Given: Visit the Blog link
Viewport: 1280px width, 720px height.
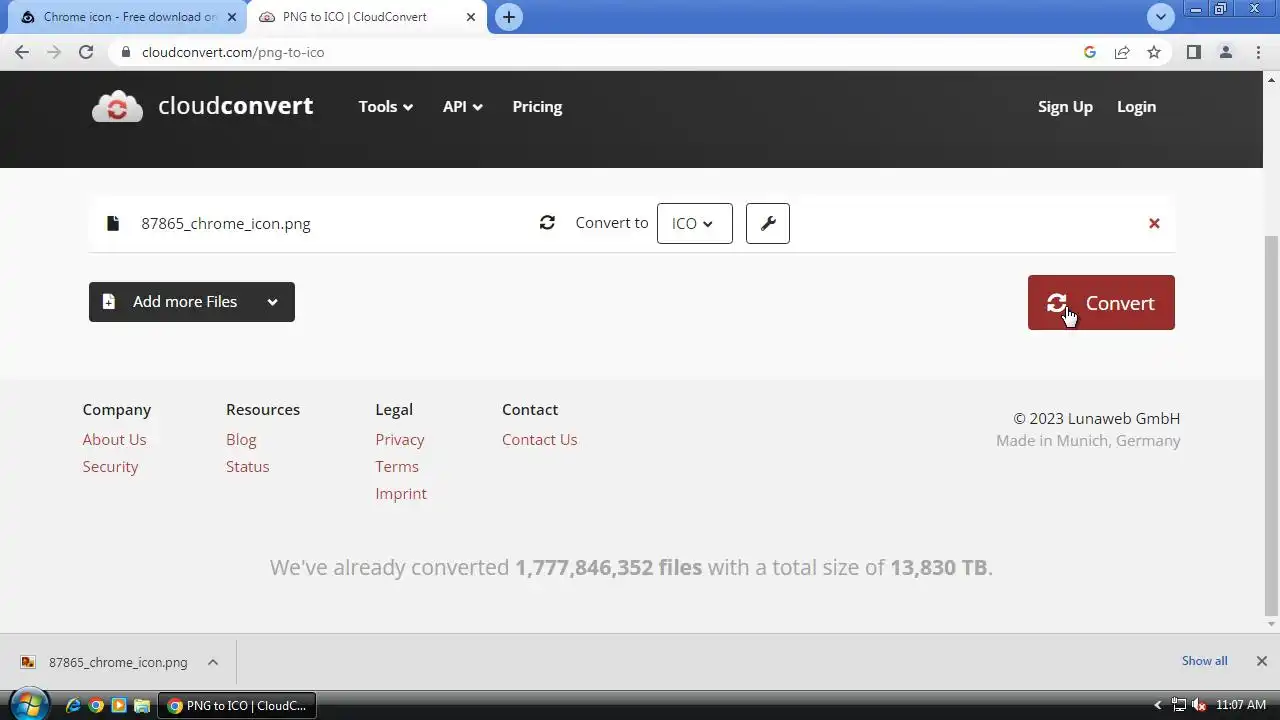Looking at the screenshot, I should [x=241, y=439].
